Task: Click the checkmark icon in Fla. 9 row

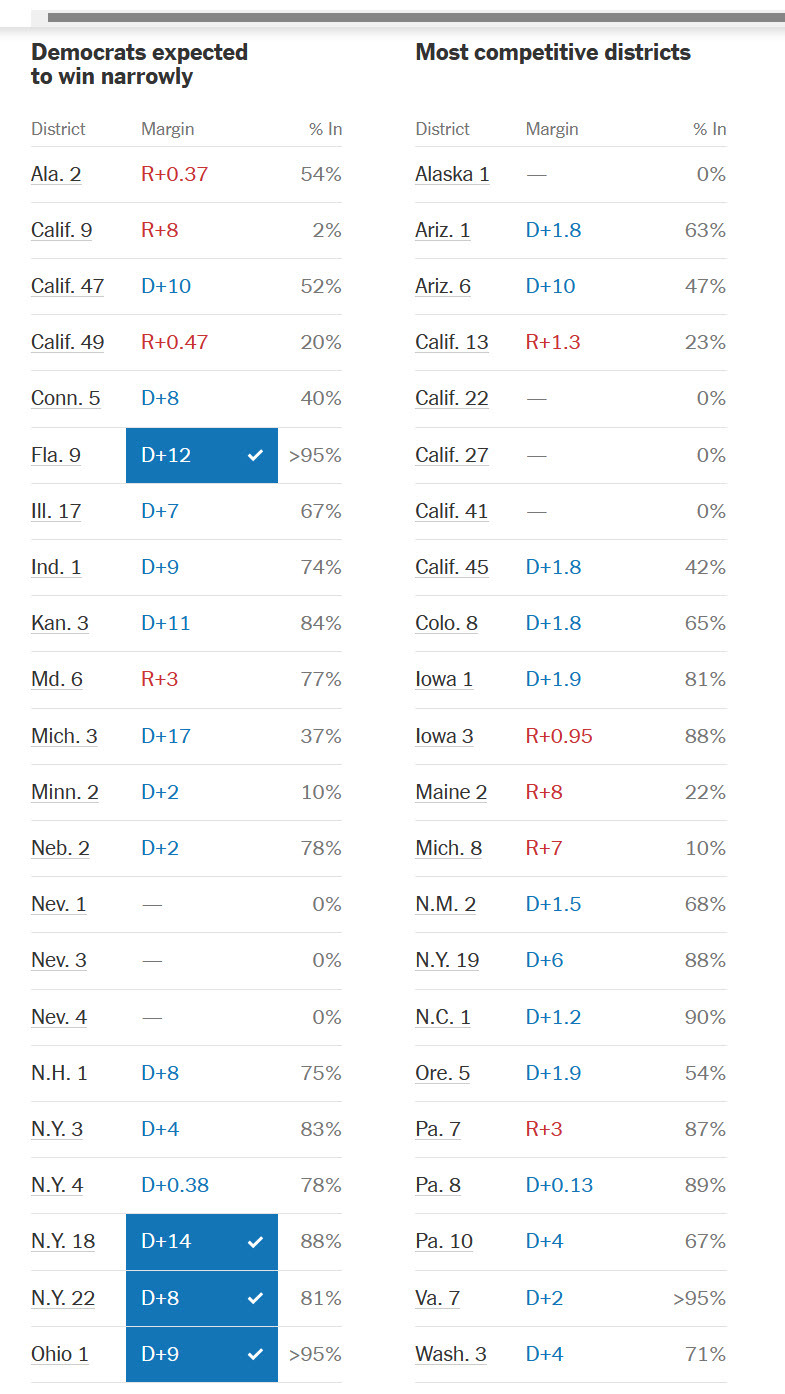Action: (256, 455)
